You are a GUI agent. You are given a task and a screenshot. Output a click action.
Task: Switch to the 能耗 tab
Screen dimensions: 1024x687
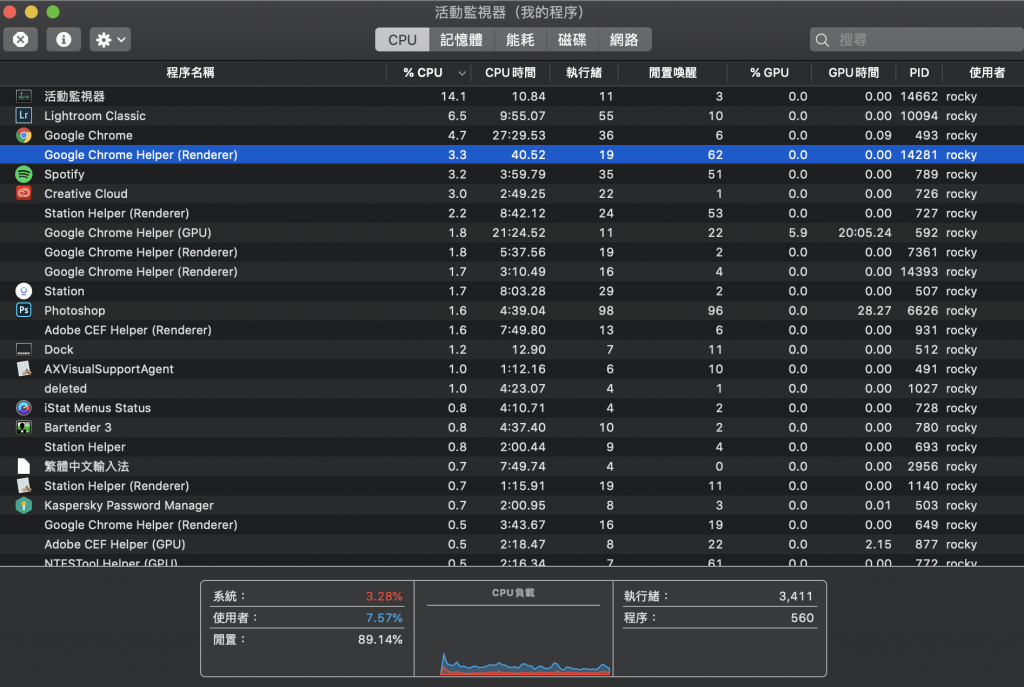click(520, 40)
